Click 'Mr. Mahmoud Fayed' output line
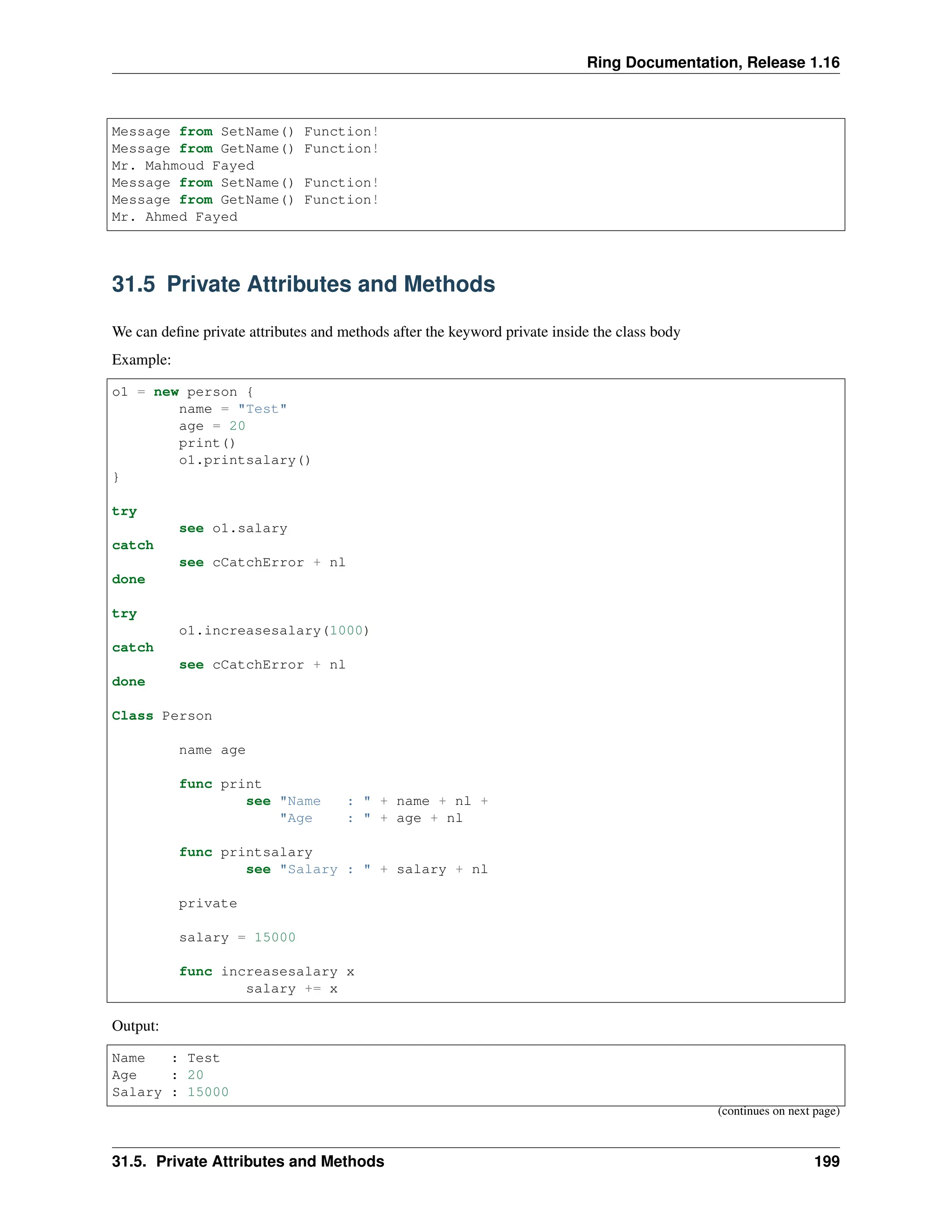The width and height of the screenshot is (952, 1232). point(183,166)
